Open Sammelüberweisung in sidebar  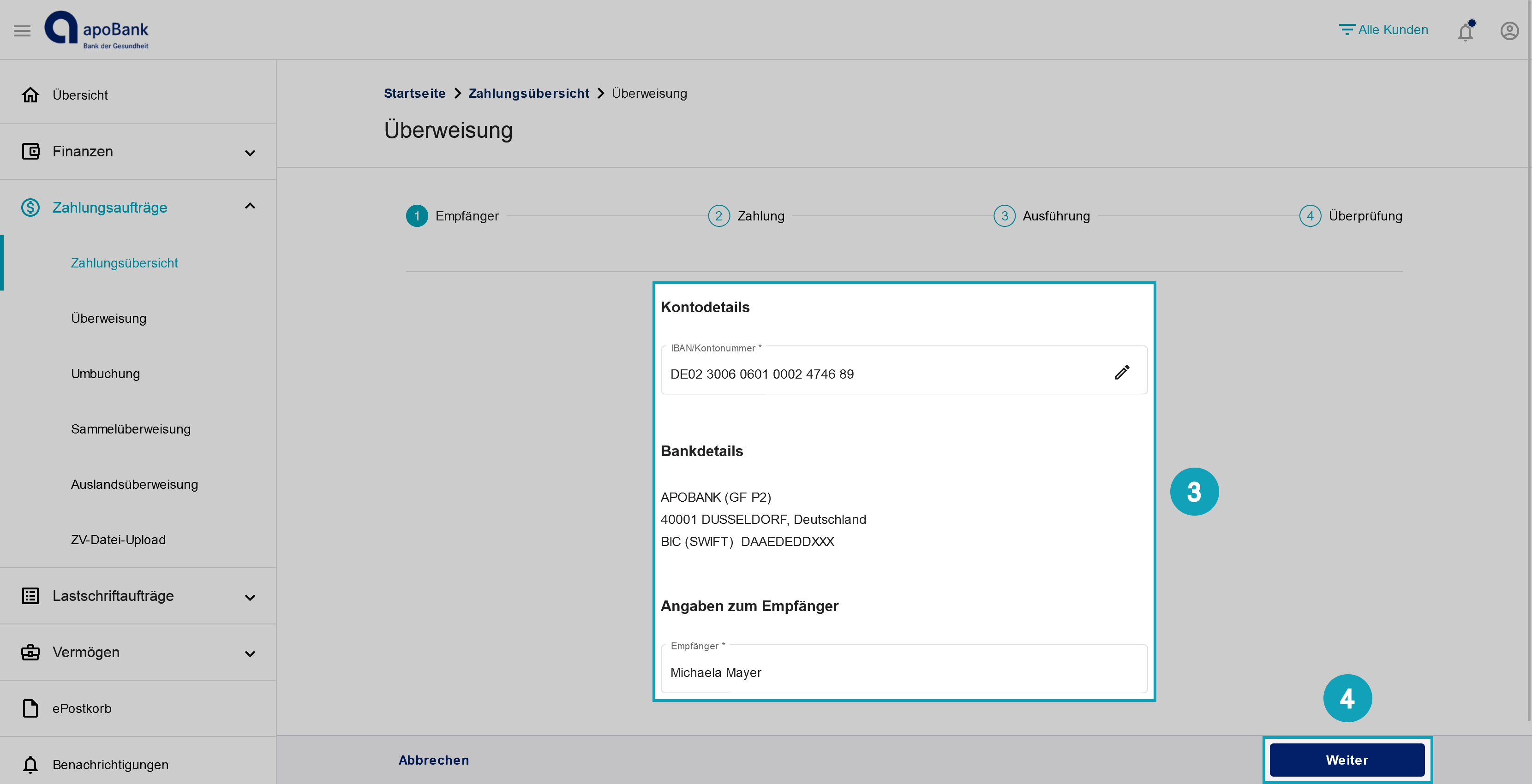point(131,428)
